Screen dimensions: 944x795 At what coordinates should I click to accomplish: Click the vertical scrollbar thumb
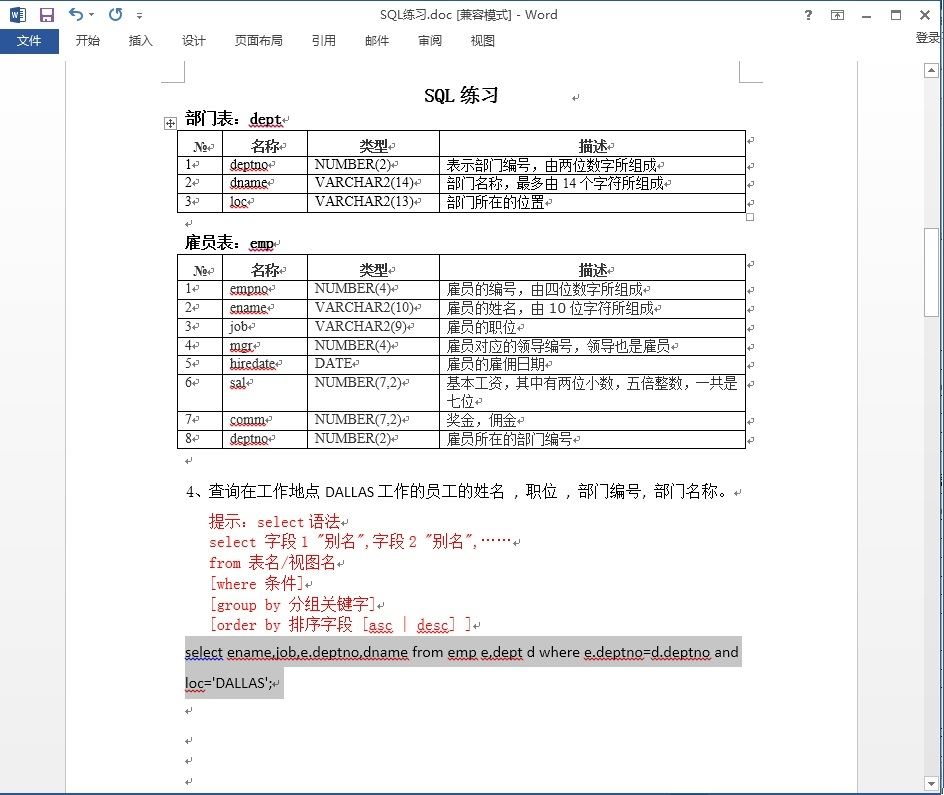(931, 272)
